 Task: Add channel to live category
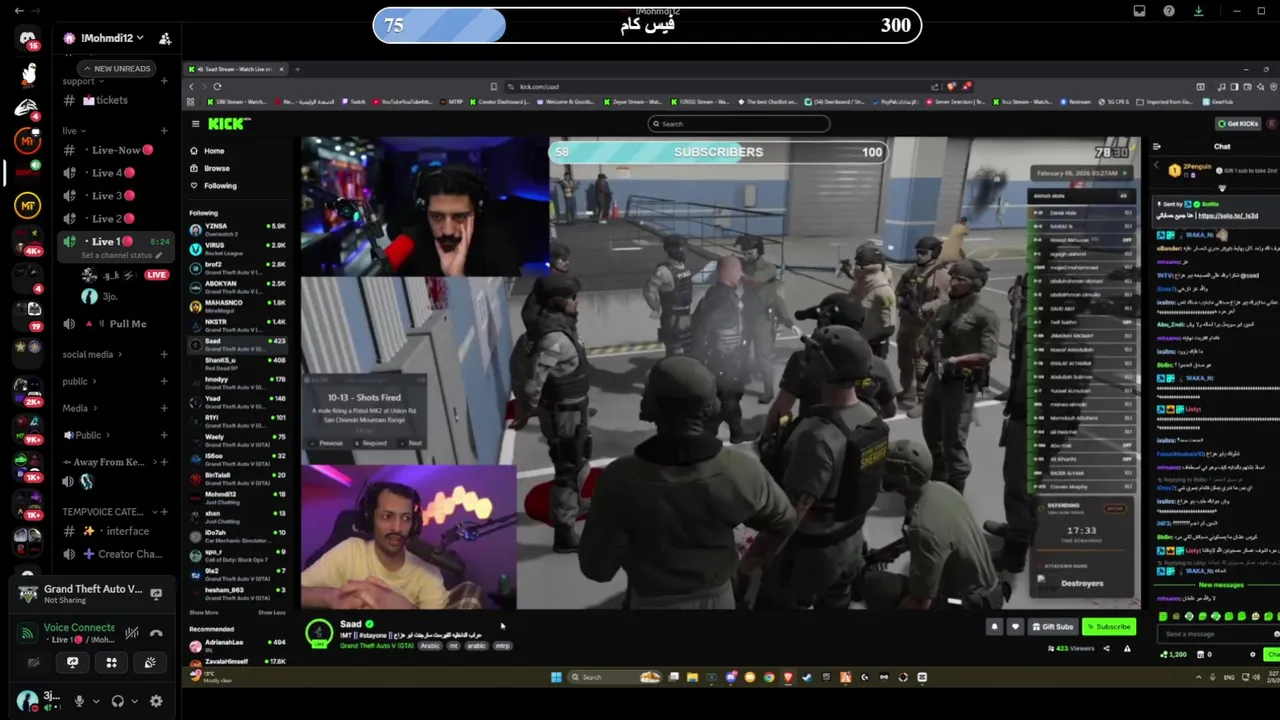(164, 131)
